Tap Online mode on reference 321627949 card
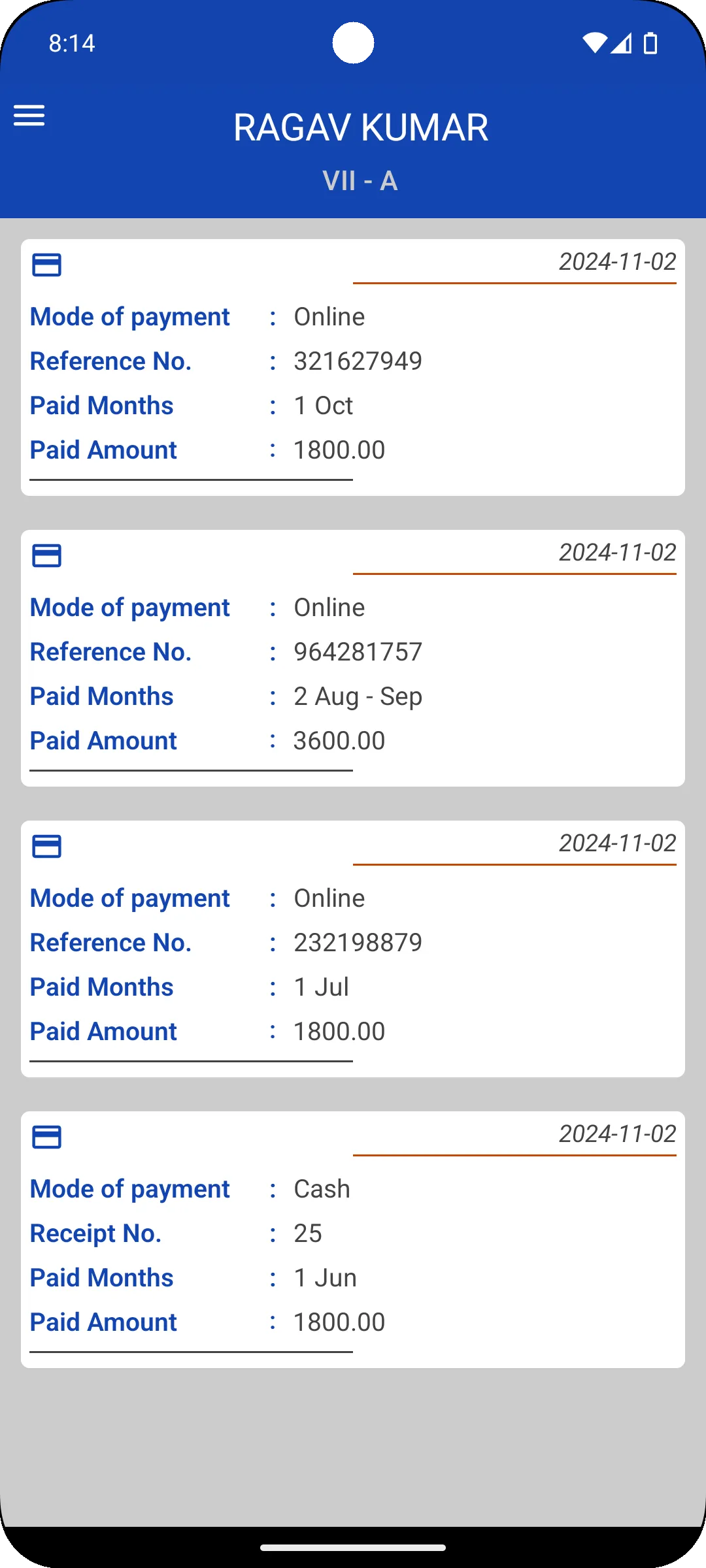The image size is (706, 1568). coord(329,317)
